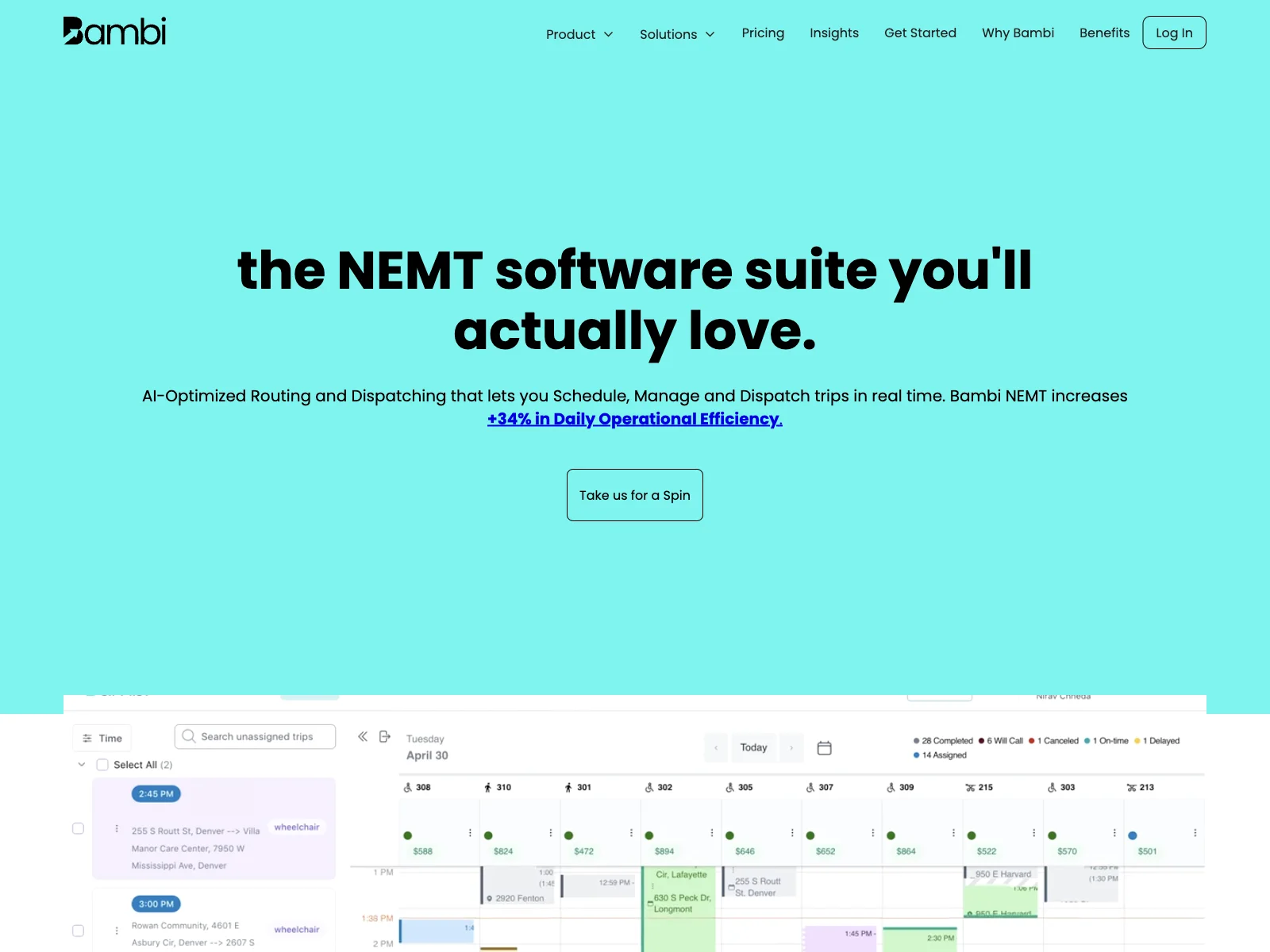
Task: Open the Why Bambi page
Action: 1018,33
